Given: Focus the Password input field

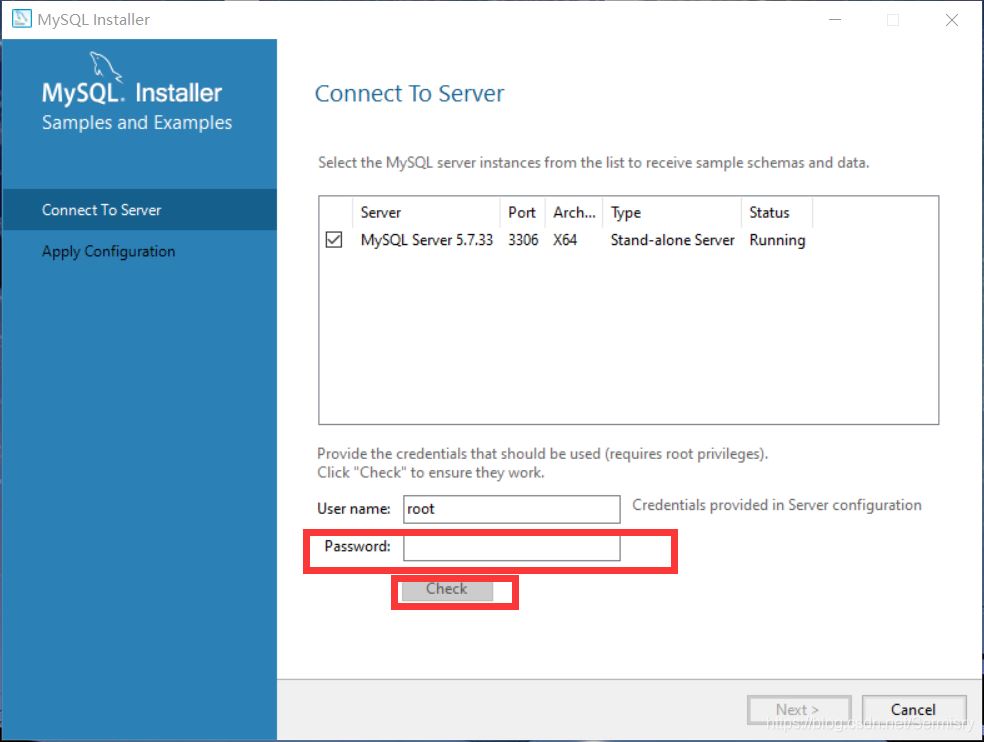Looking at the screenshot, I should pos(511,547).
